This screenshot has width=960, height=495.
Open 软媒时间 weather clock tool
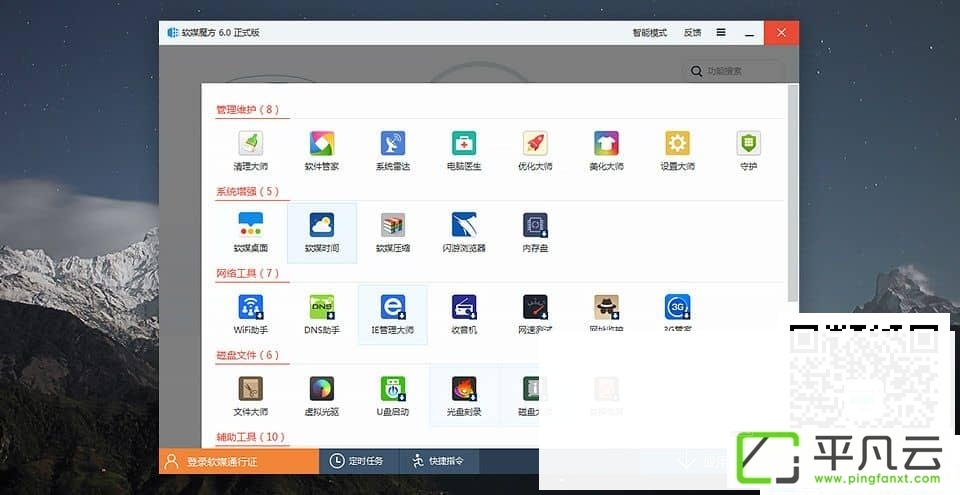coord(321,233)
